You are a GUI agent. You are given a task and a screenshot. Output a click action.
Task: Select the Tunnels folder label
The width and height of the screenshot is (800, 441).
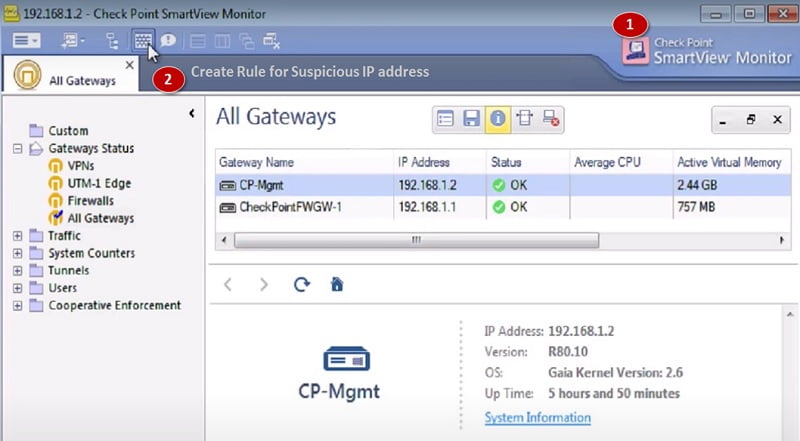(x=68, y=271)
